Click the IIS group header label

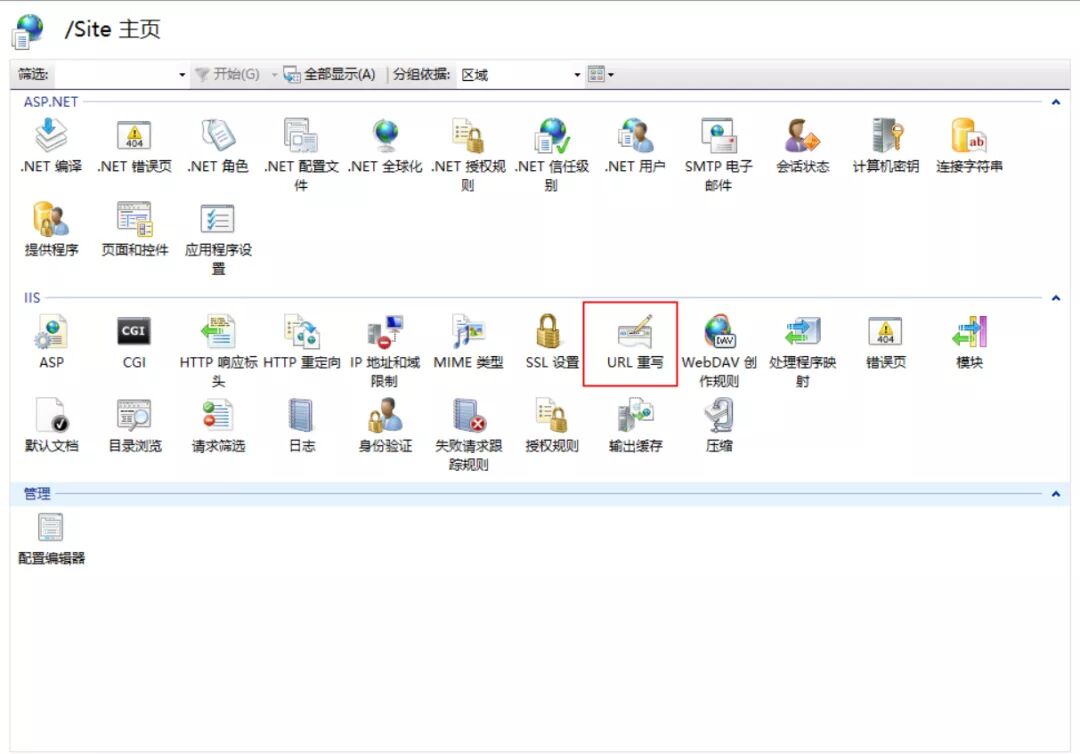click(32, 297)
